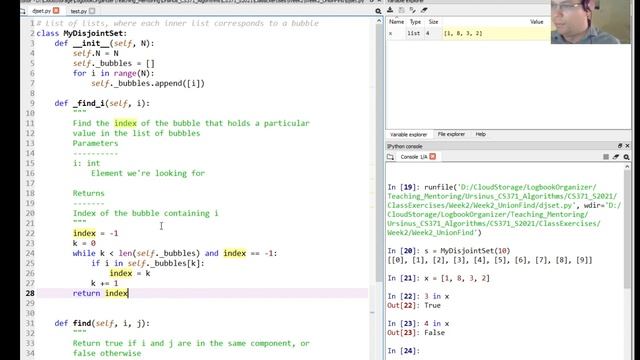The image size is (640, 360).
Task: Click 'x = [1, 8, 3, 2]' console line
Action: tap(457, 278)
